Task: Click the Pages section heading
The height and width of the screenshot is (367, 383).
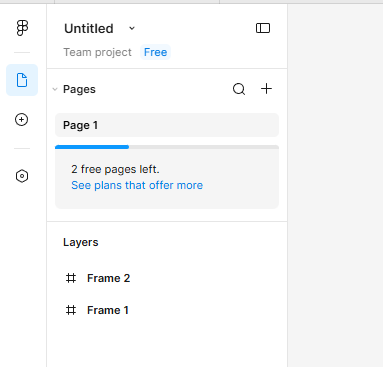Action: point(79,89)
